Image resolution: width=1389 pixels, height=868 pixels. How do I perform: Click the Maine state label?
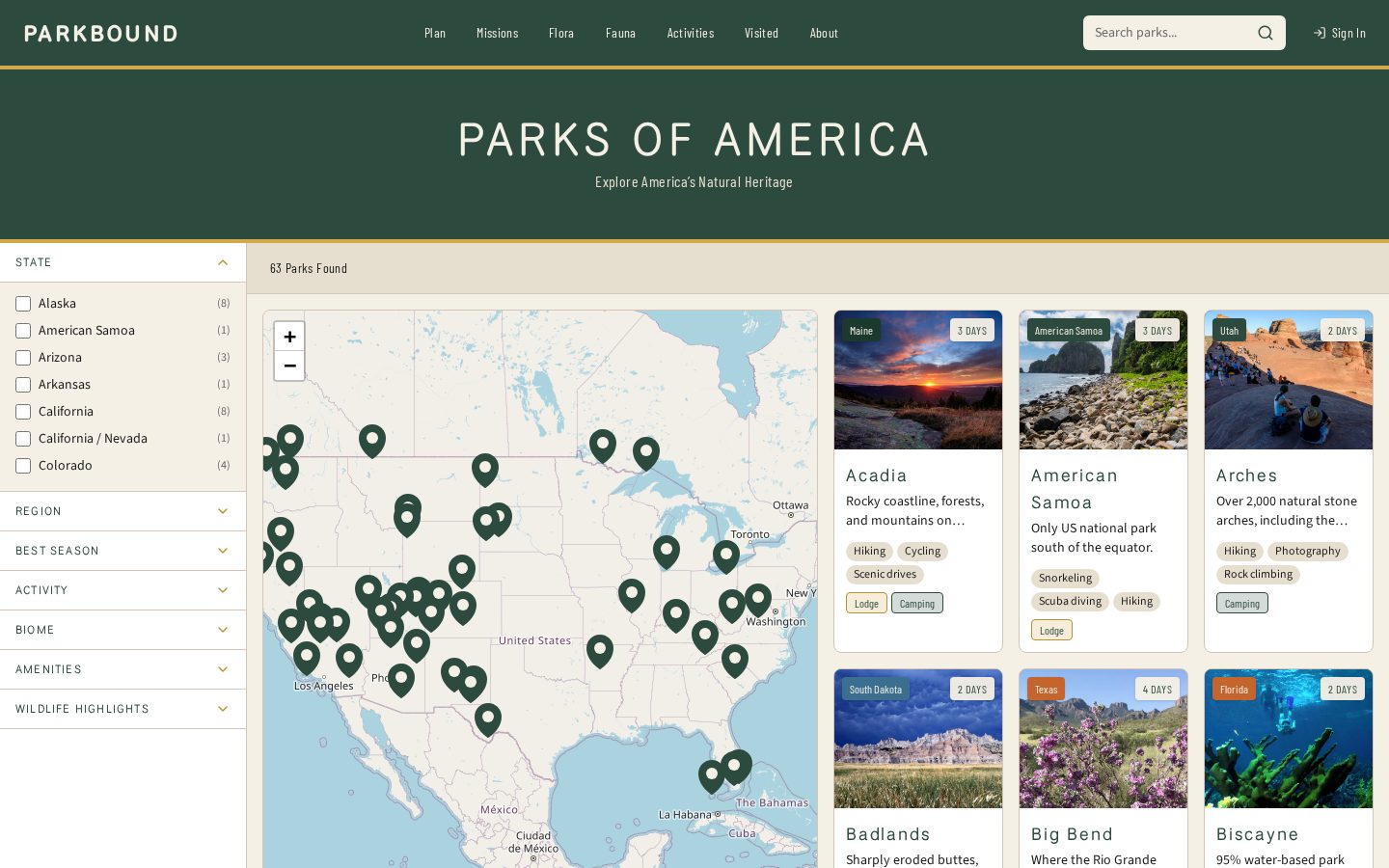[861, 331]
